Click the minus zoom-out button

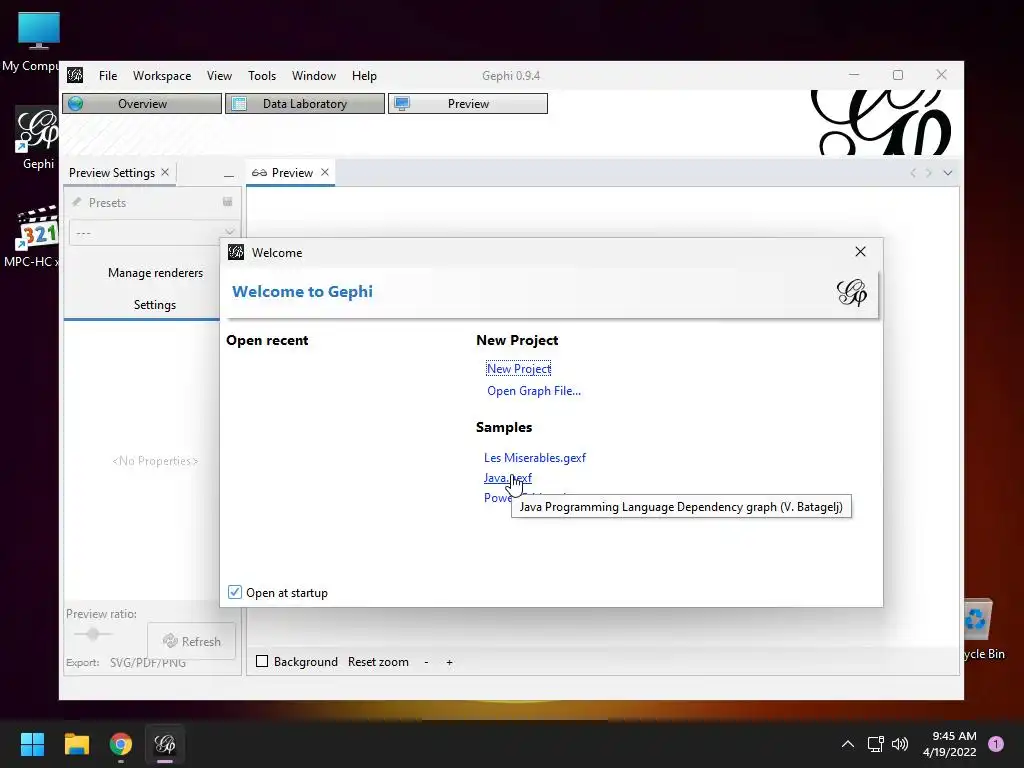(426, 662)
